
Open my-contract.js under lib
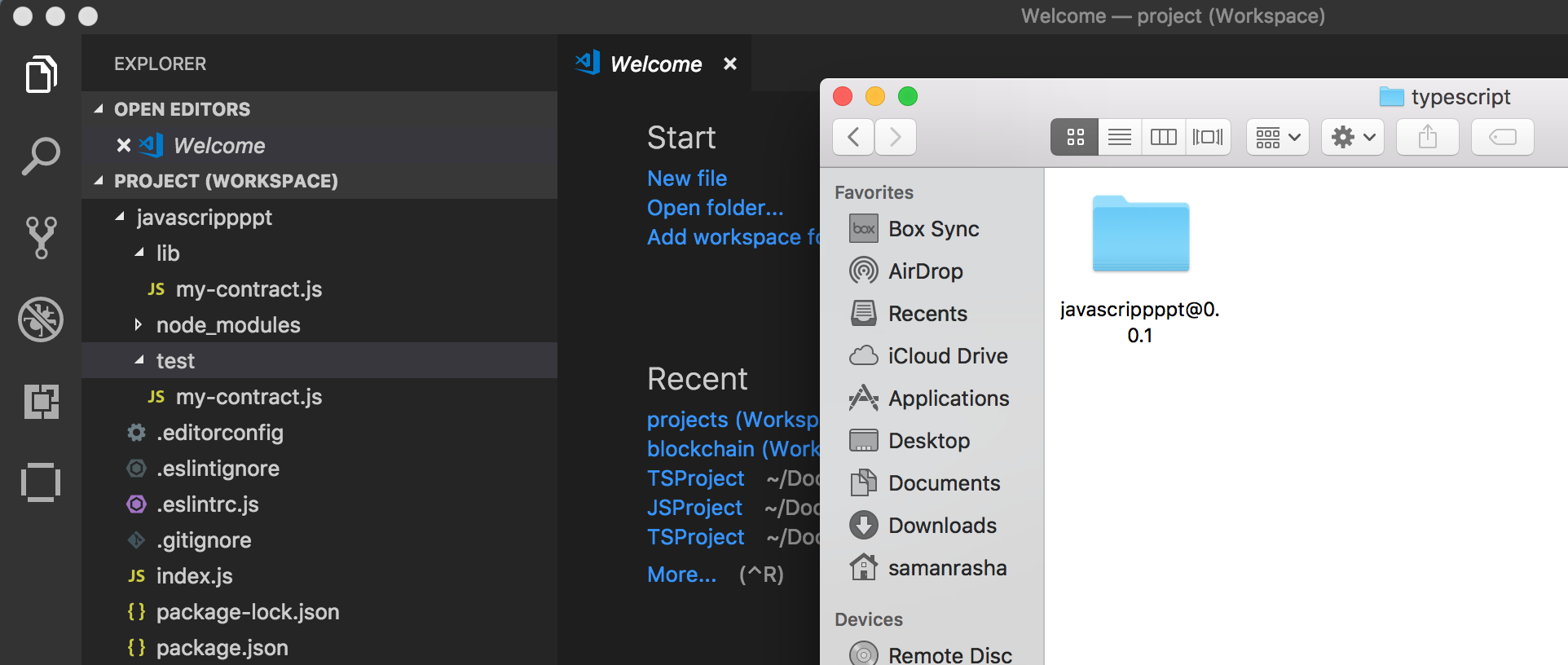click(319, 288)
